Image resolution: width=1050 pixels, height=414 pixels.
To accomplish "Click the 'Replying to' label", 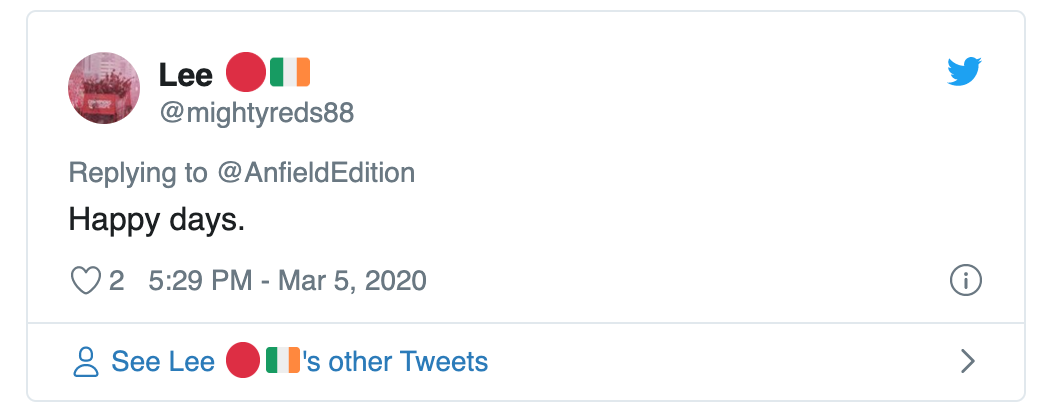I will (138, 172).
